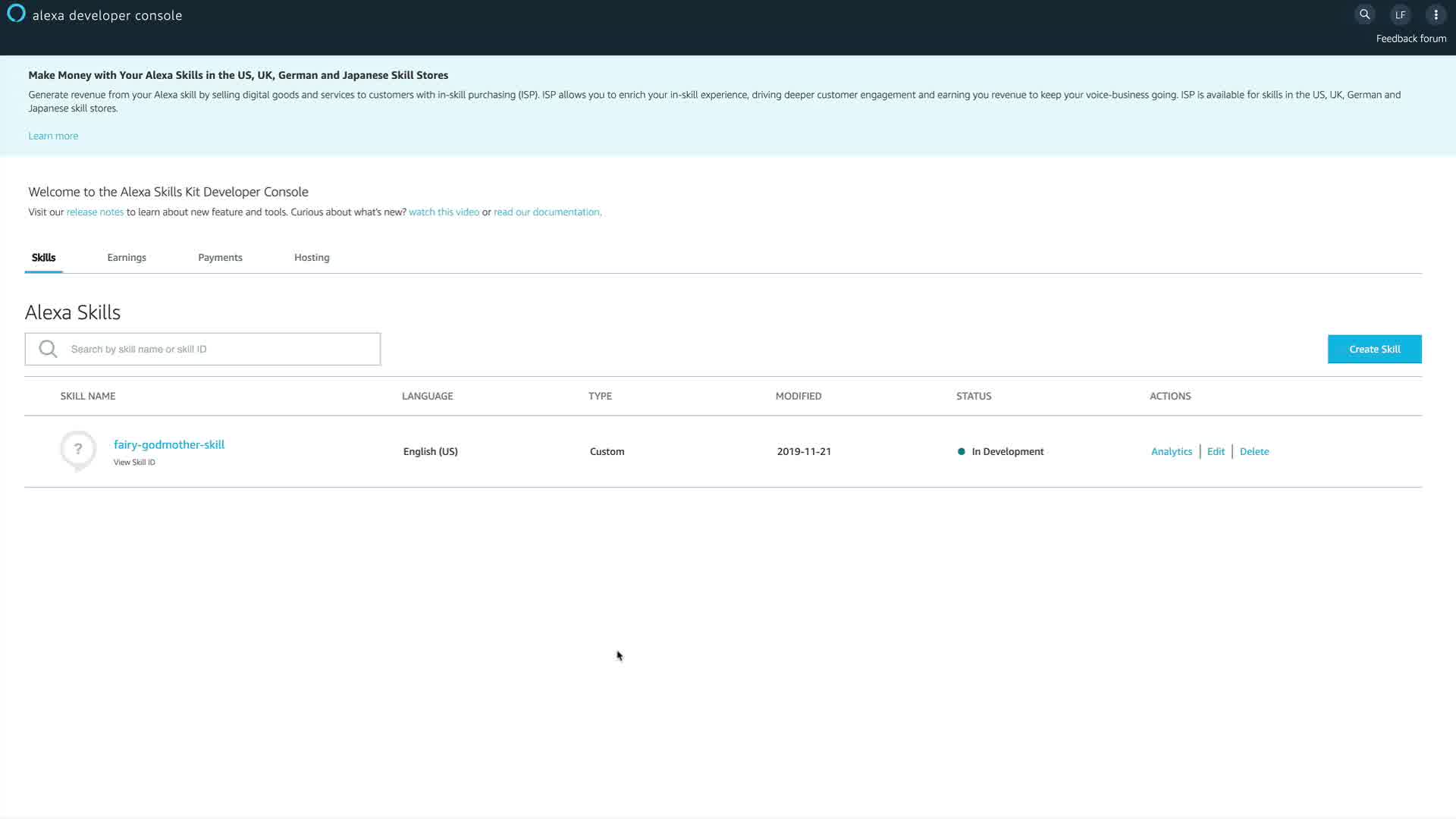Screen dimensions: 1456x819
Task: Click the magnifier icon in skill search box
Action: 48,349
